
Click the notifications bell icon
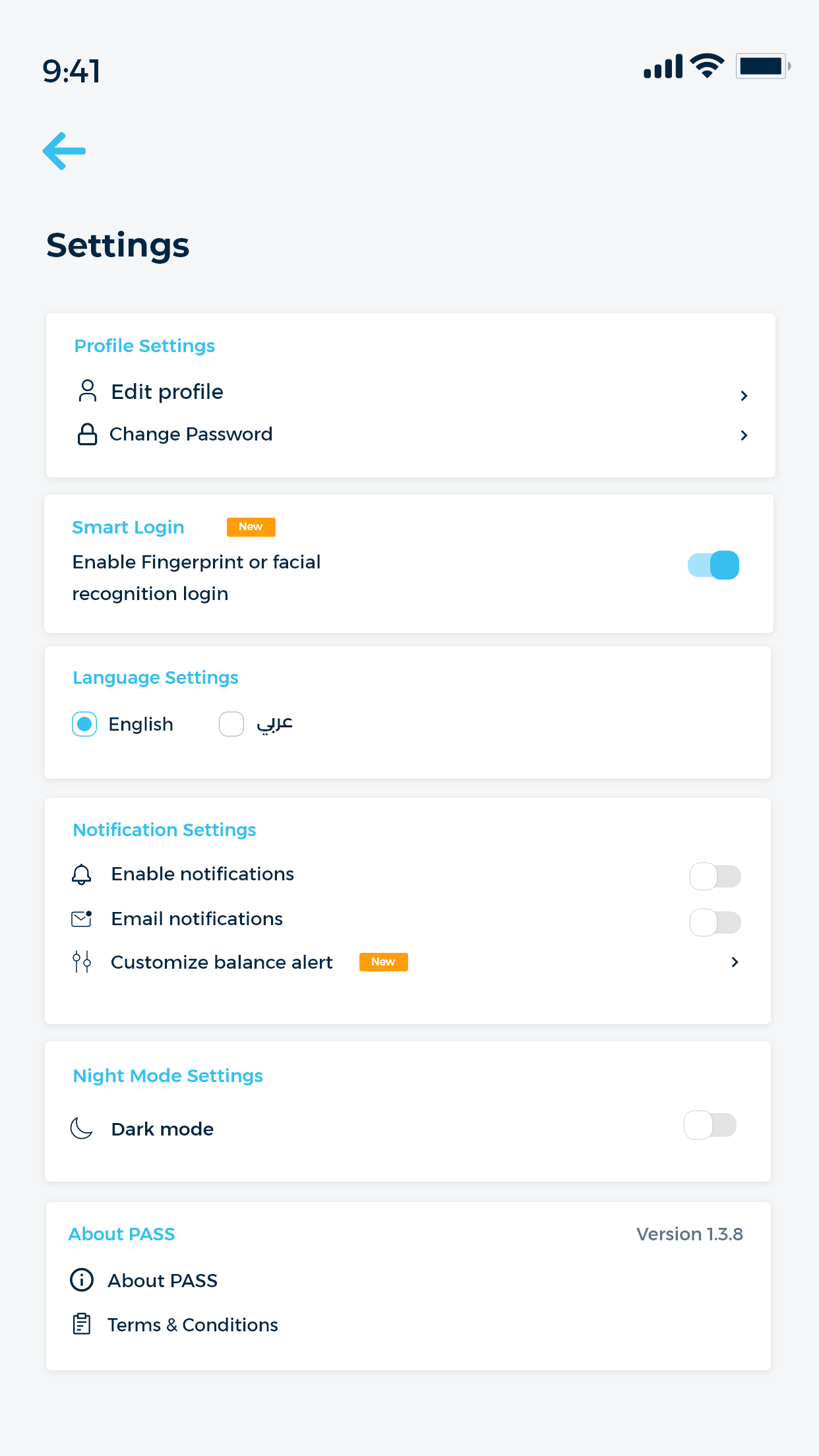click(81, 874)
